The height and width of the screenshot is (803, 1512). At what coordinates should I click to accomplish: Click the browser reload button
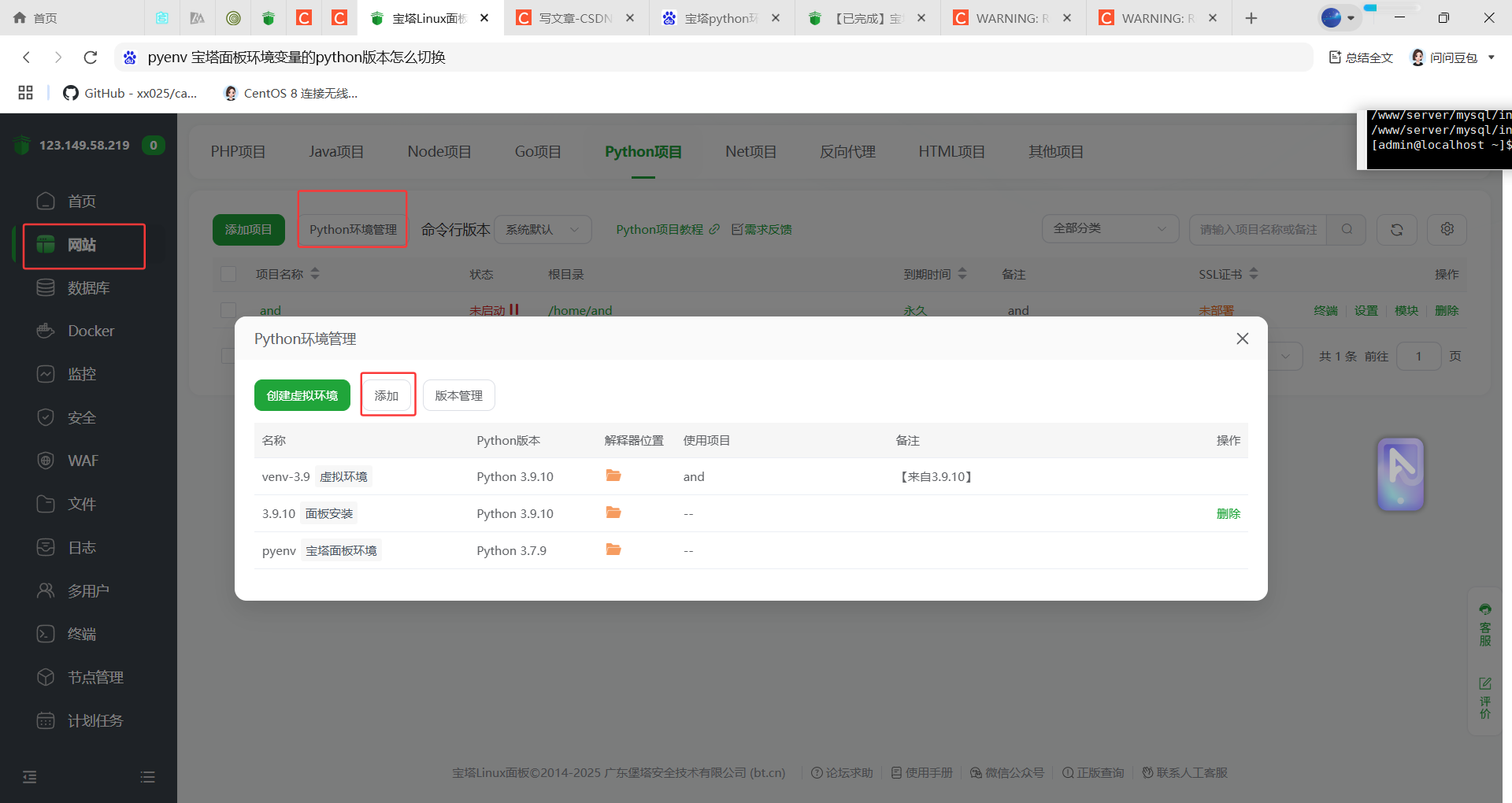(x=91, y=57)
